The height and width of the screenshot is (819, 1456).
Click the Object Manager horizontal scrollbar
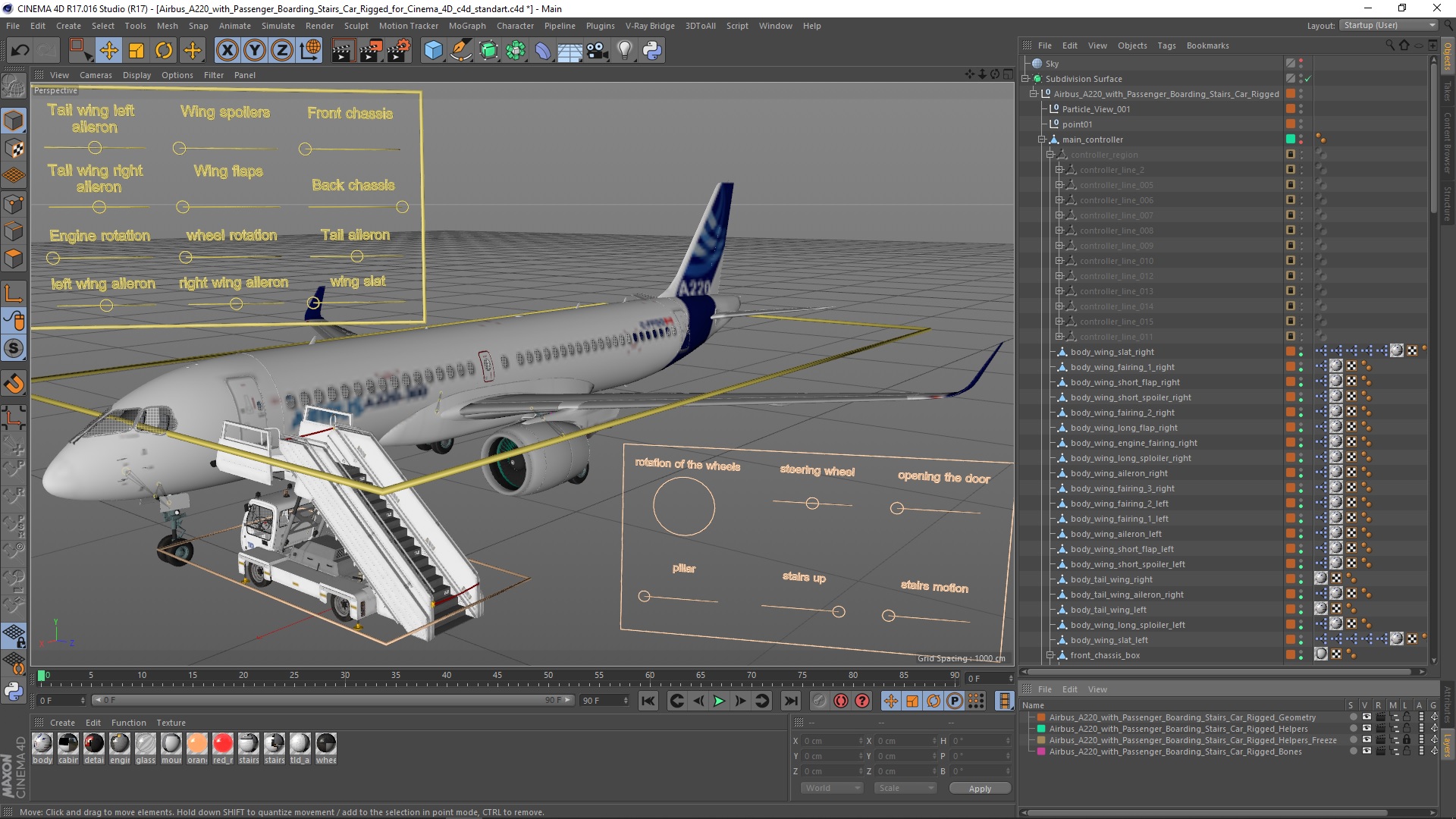point(1221,671)
